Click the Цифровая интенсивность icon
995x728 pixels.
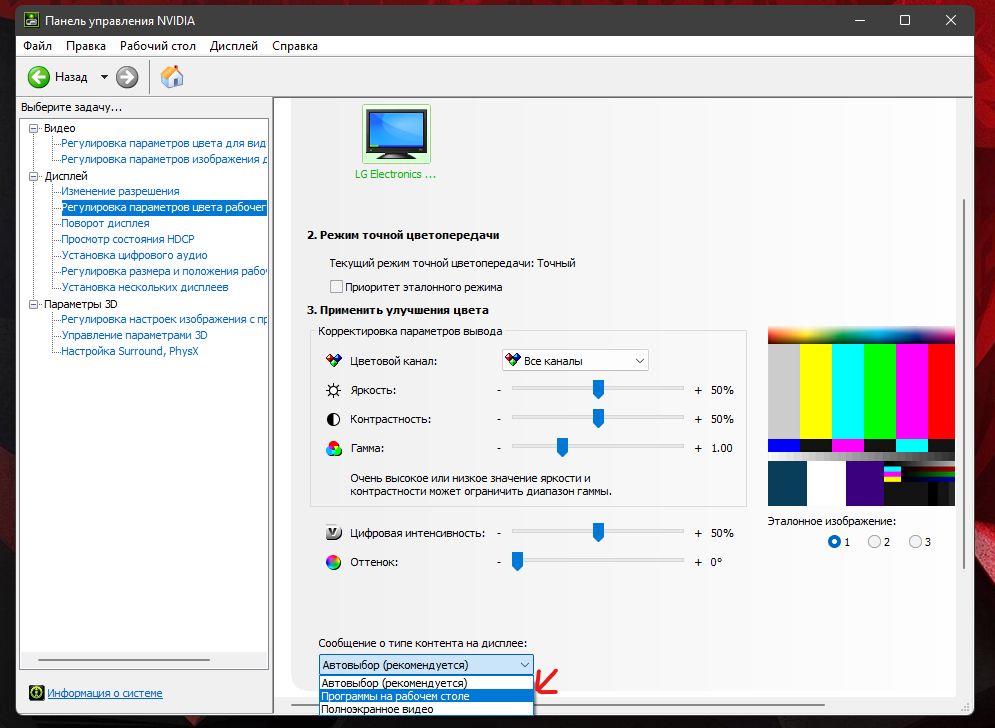pyautogui.click(x=333, y=533)
